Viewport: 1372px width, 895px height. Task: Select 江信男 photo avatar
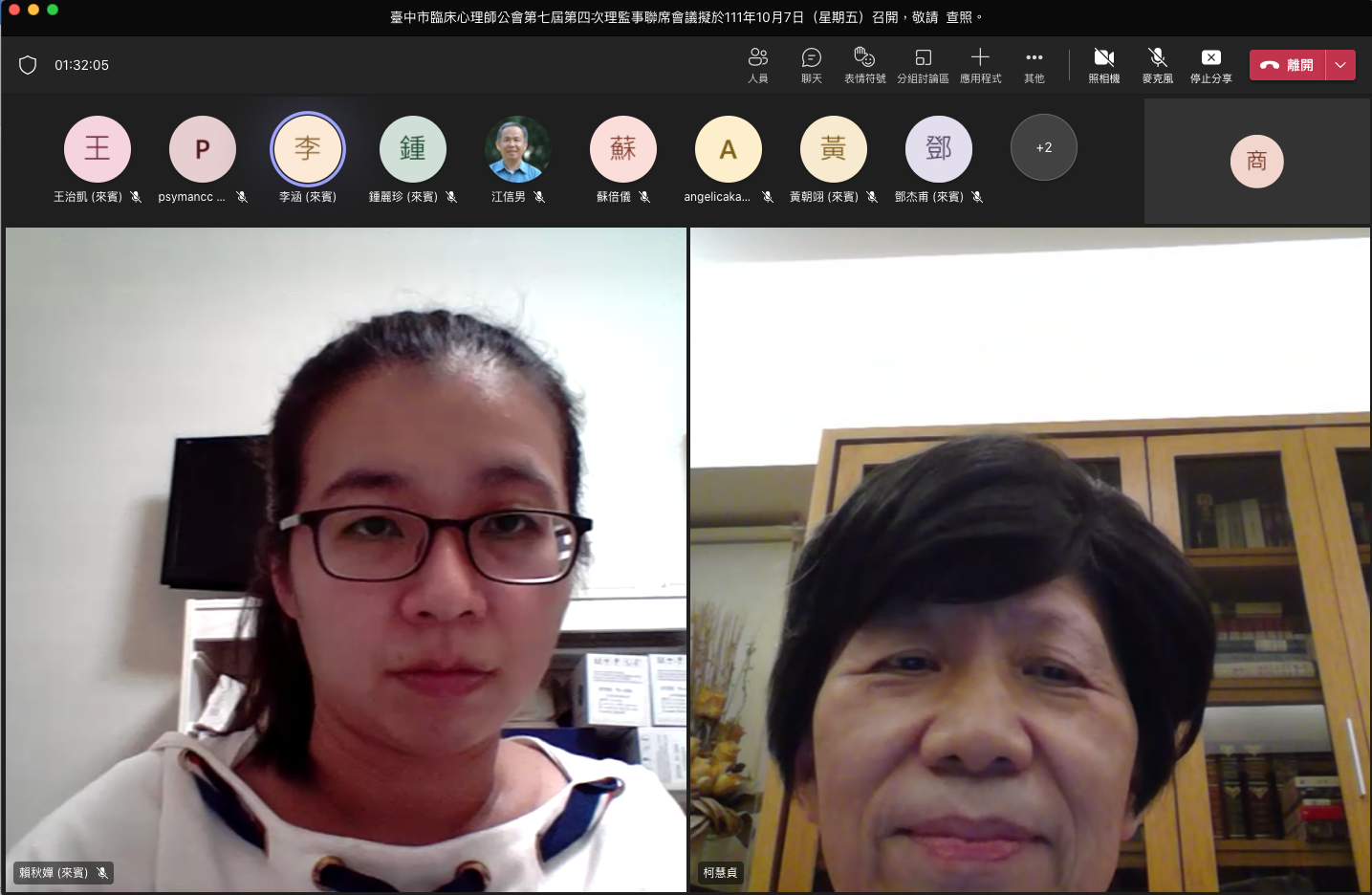pyautogui.click(x=518, y=148)
